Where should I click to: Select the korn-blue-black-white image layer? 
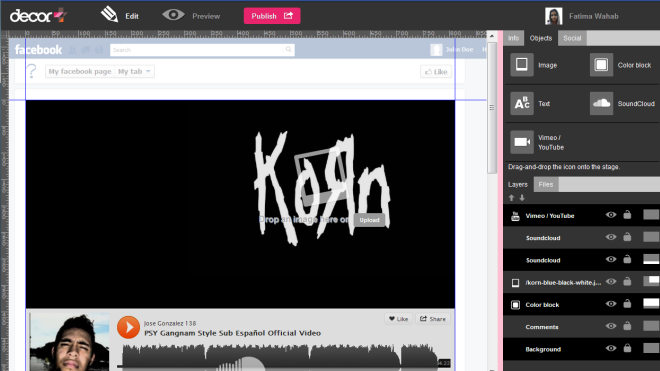click(563, 283)
